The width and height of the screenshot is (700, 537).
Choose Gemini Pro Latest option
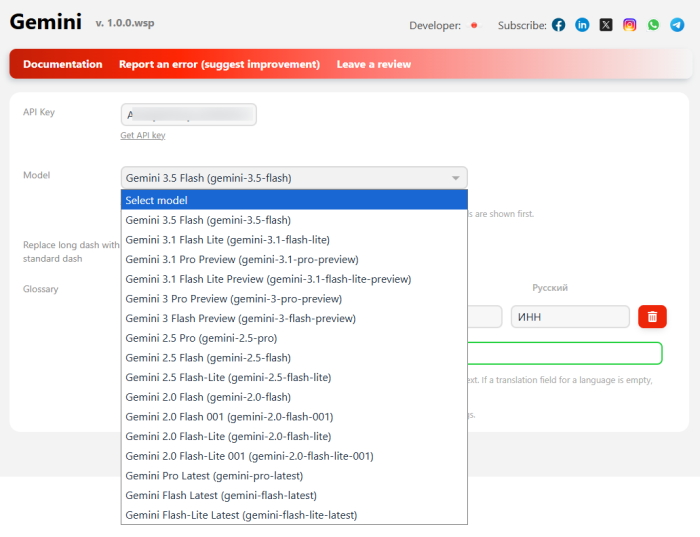click(294, 476)
